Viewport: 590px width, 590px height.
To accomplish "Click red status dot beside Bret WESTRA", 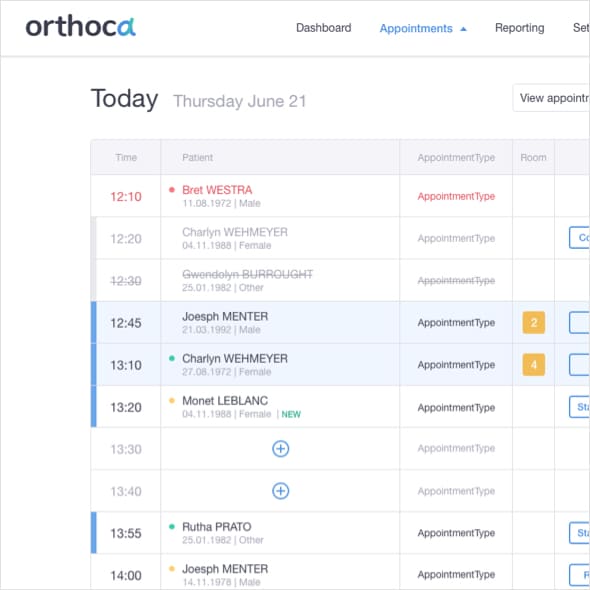I will click(172, 190).
